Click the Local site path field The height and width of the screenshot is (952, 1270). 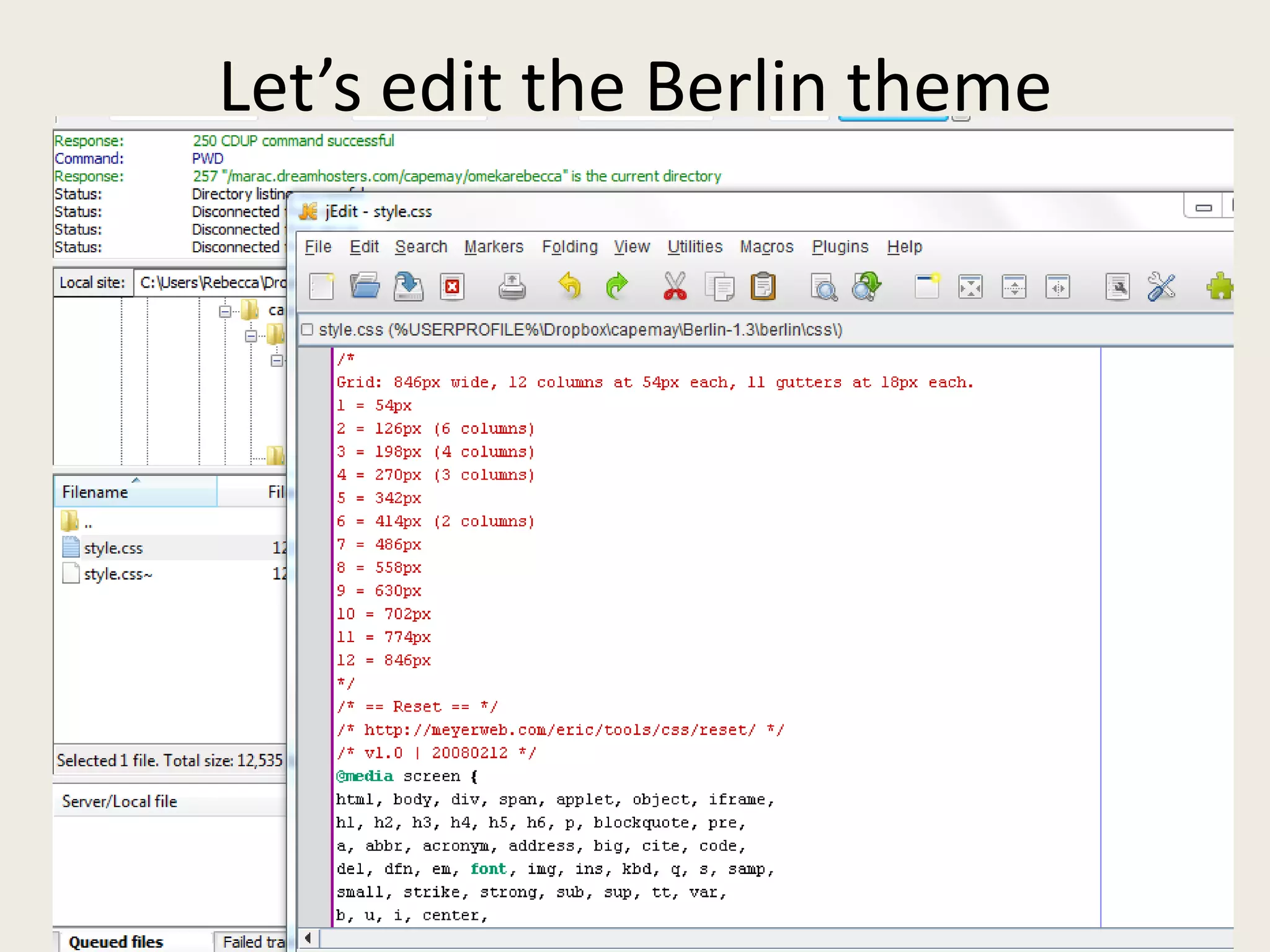(211, 283)
